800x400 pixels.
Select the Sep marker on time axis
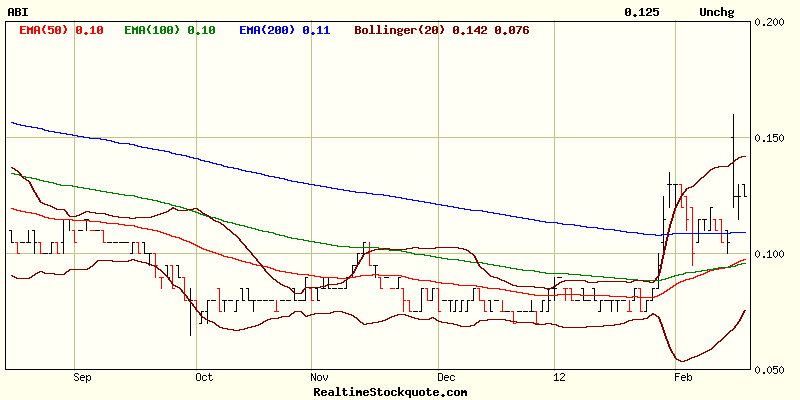[82, 378]
